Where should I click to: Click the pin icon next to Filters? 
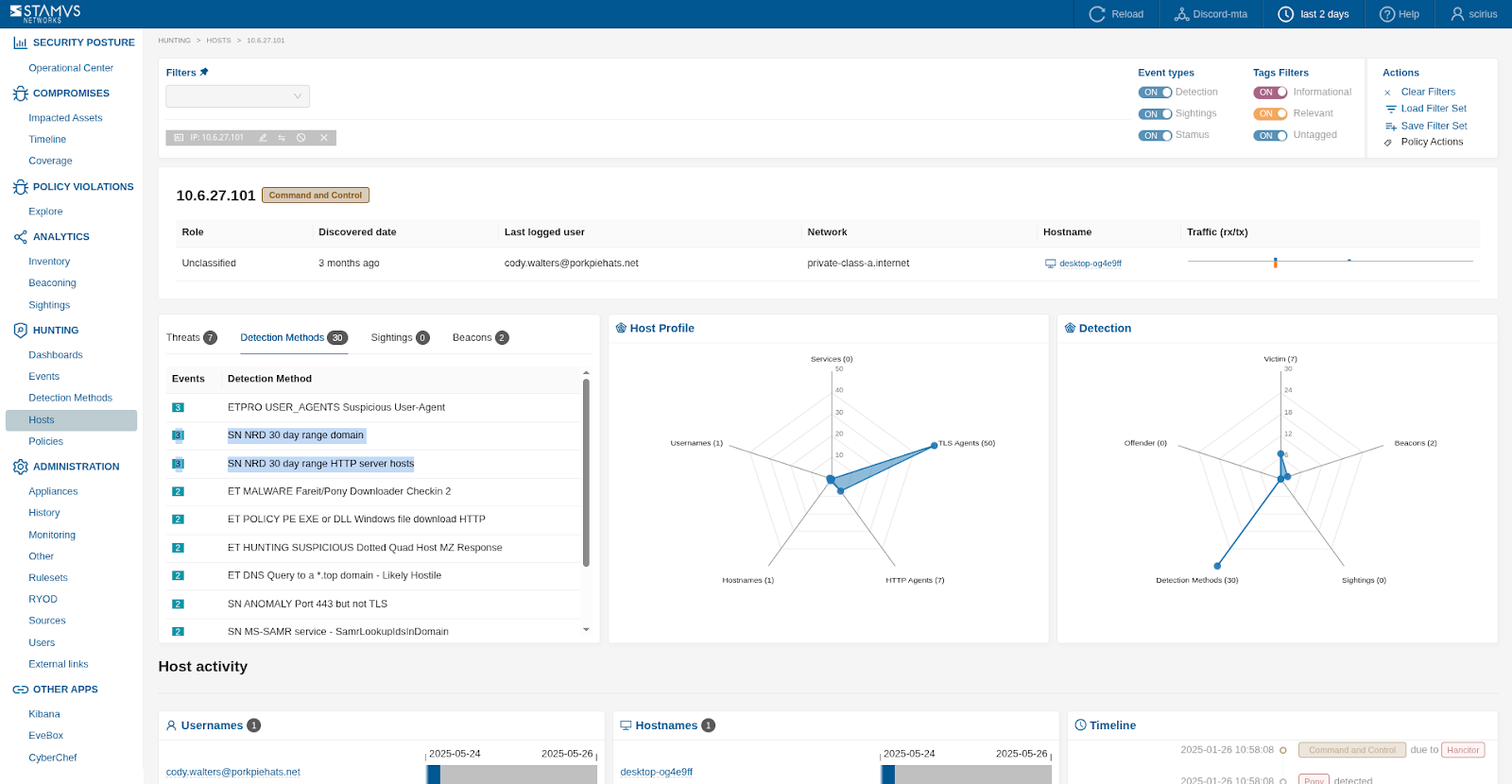(204, 72)
